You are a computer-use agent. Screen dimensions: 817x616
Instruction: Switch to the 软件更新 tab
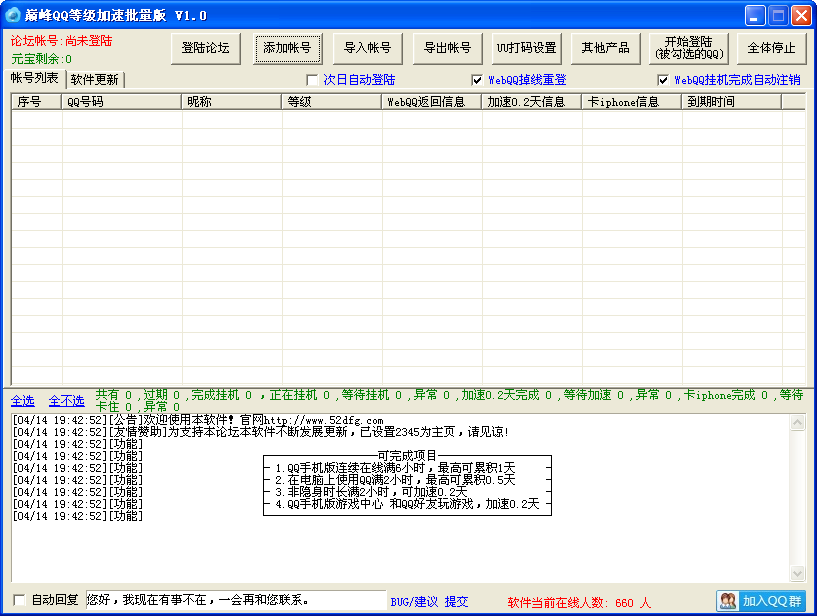click(94, 80)
